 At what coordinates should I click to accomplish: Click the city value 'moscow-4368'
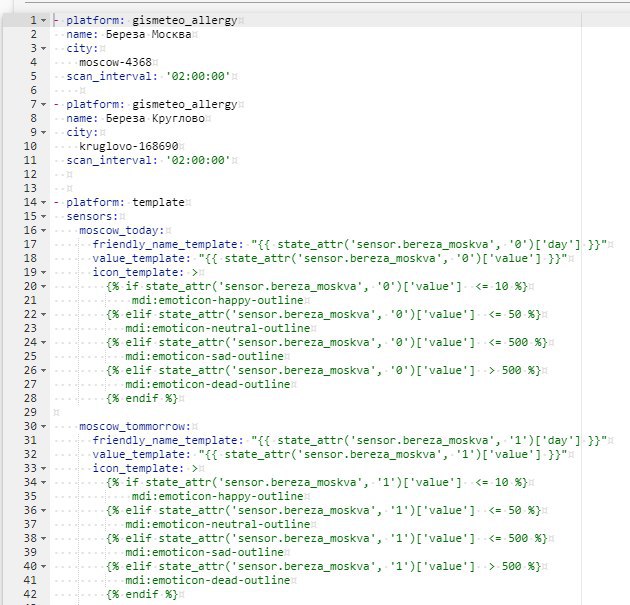pyautogui.click(x=115, y=62)
